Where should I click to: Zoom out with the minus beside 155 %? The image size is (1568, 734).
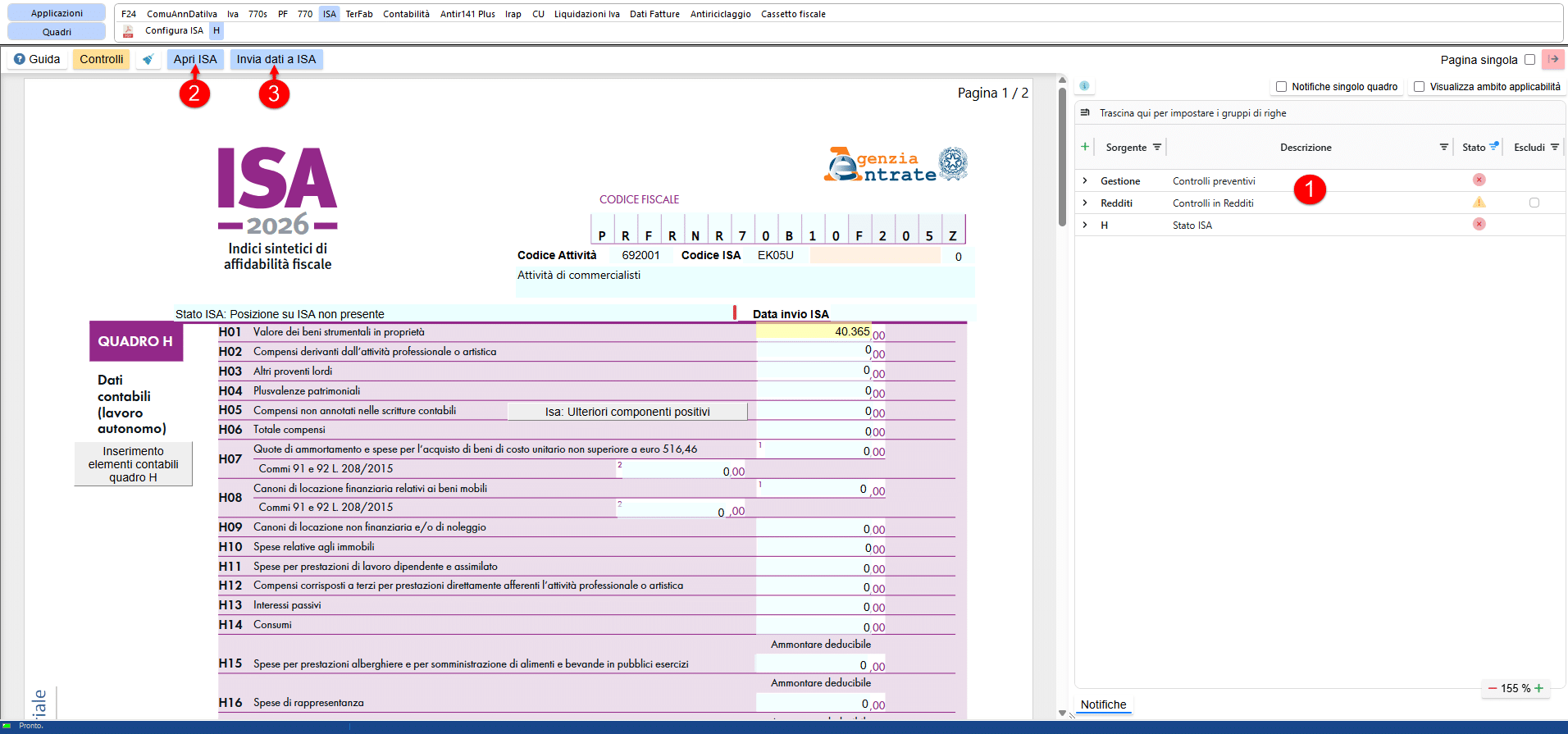(1493, 688)
